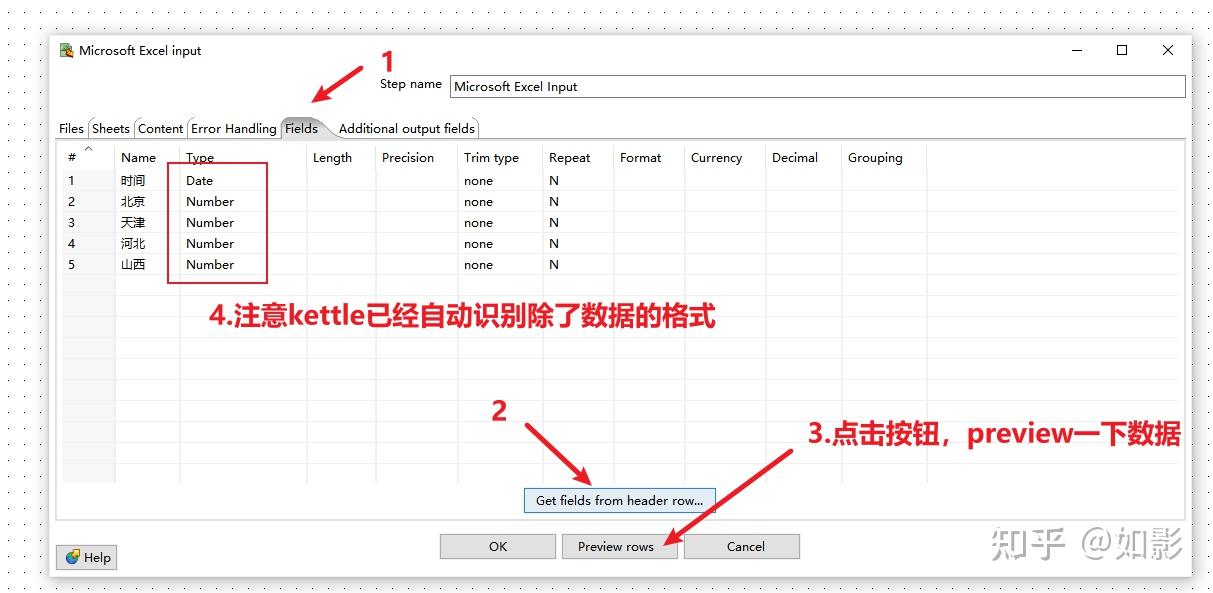
Task: Click the Format column header
Action: pyautogui.click(x=641, y=157)
